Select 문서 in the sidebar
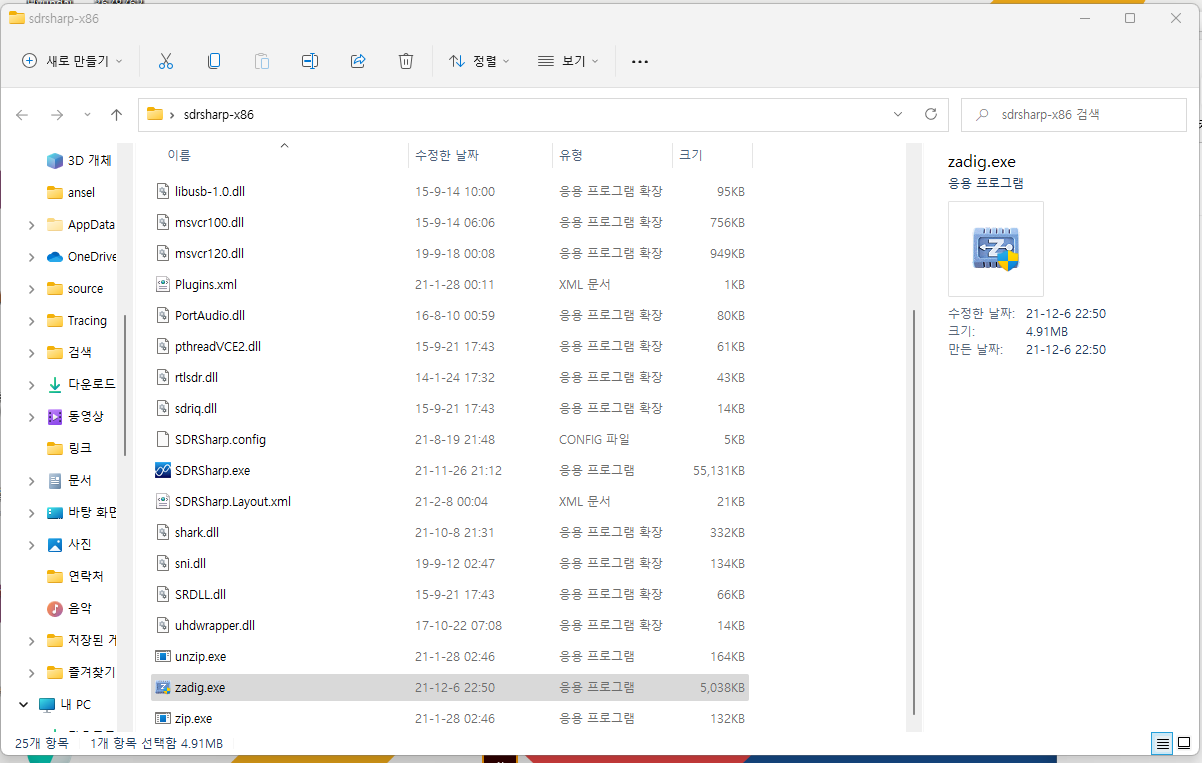 79,480
